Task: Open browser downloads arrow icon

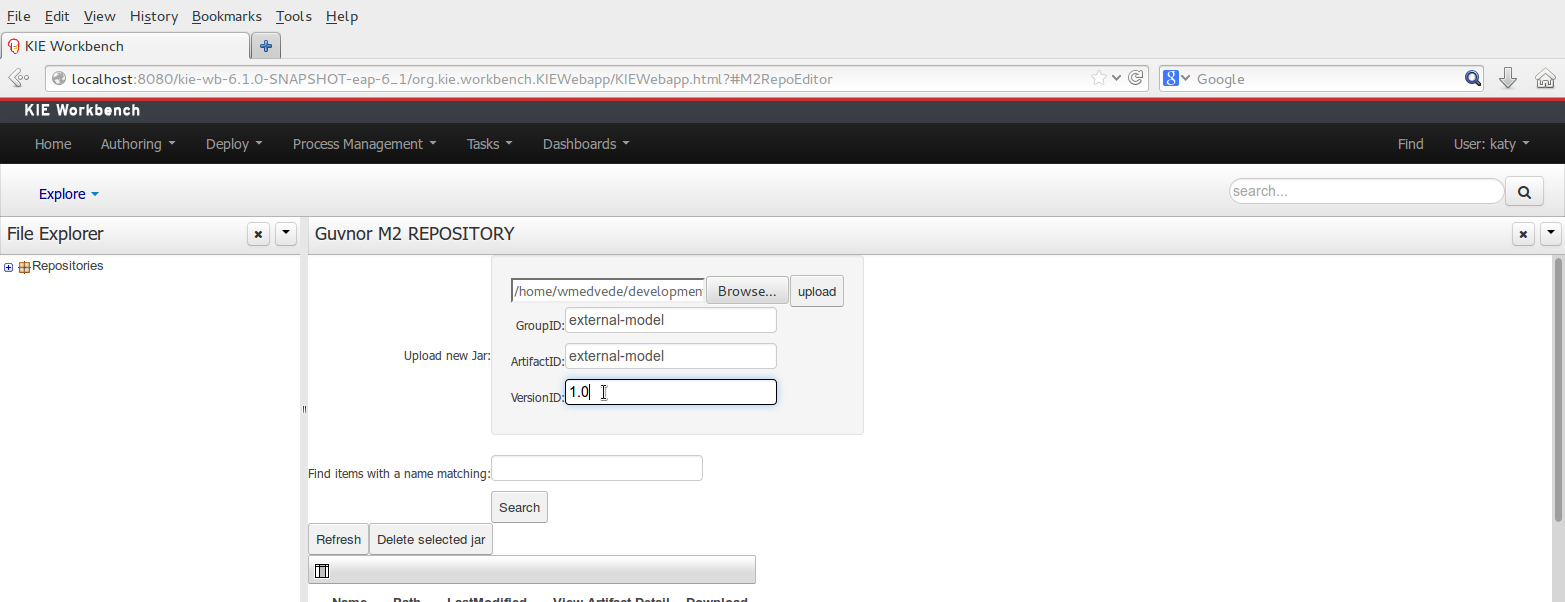Action: (x=1509, y=78)
